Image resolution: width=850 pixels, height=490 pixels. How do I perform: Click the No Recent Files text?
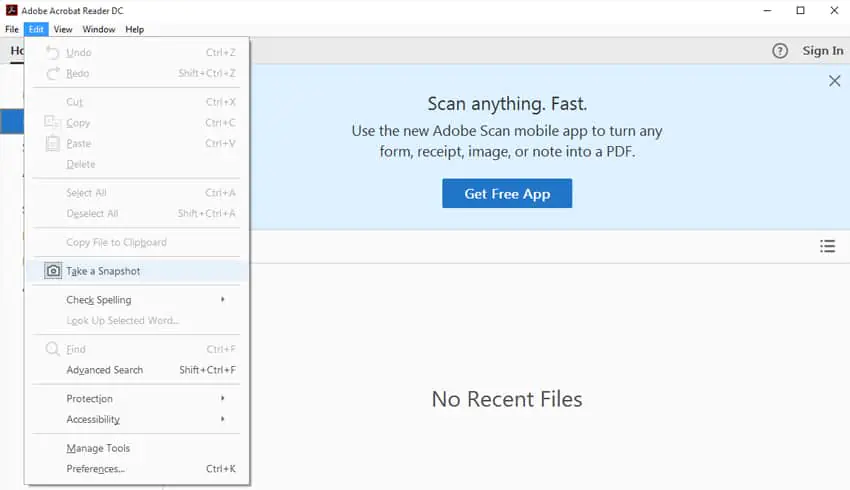point(507,399)
